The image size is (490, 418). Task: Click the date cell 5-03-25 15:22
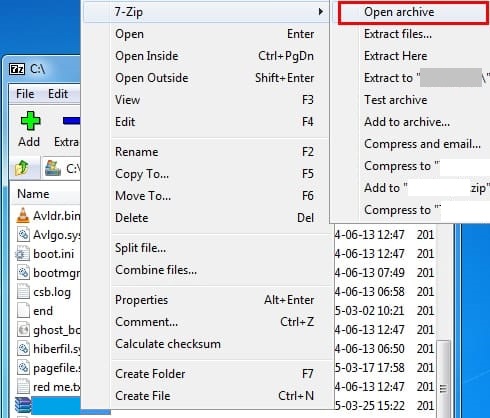(370, 406)
